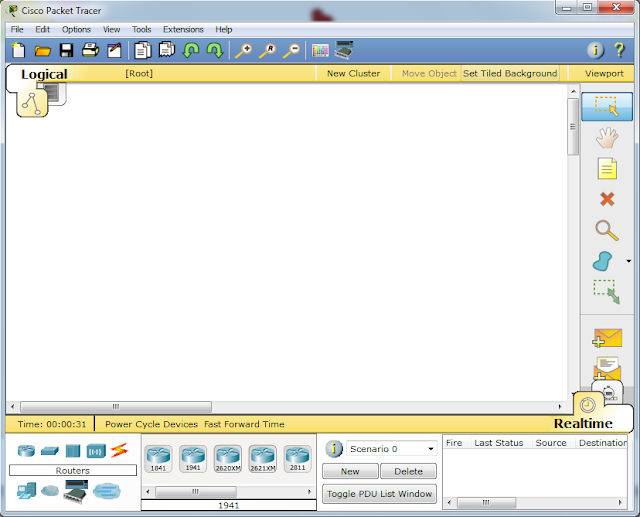Choose WAN Emulation cloud category
This screenshot has width=640, height=517.
tap(50, 490)
